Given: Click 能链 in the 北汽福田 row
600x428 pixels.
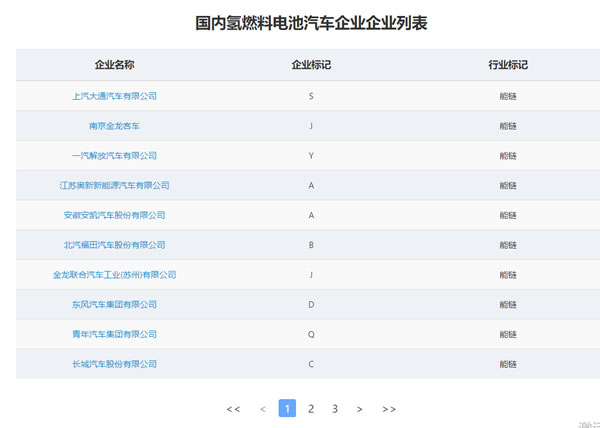Looking at the screenshot, I should (508, 245).
